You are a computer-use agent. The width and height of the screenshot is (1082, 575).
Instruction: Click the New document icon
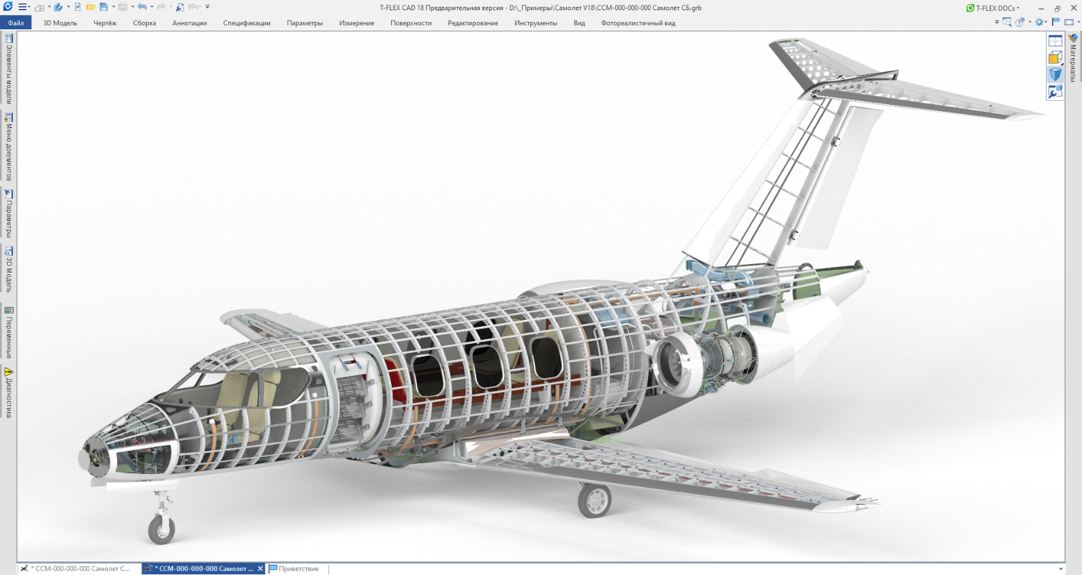tap(77, 7)
